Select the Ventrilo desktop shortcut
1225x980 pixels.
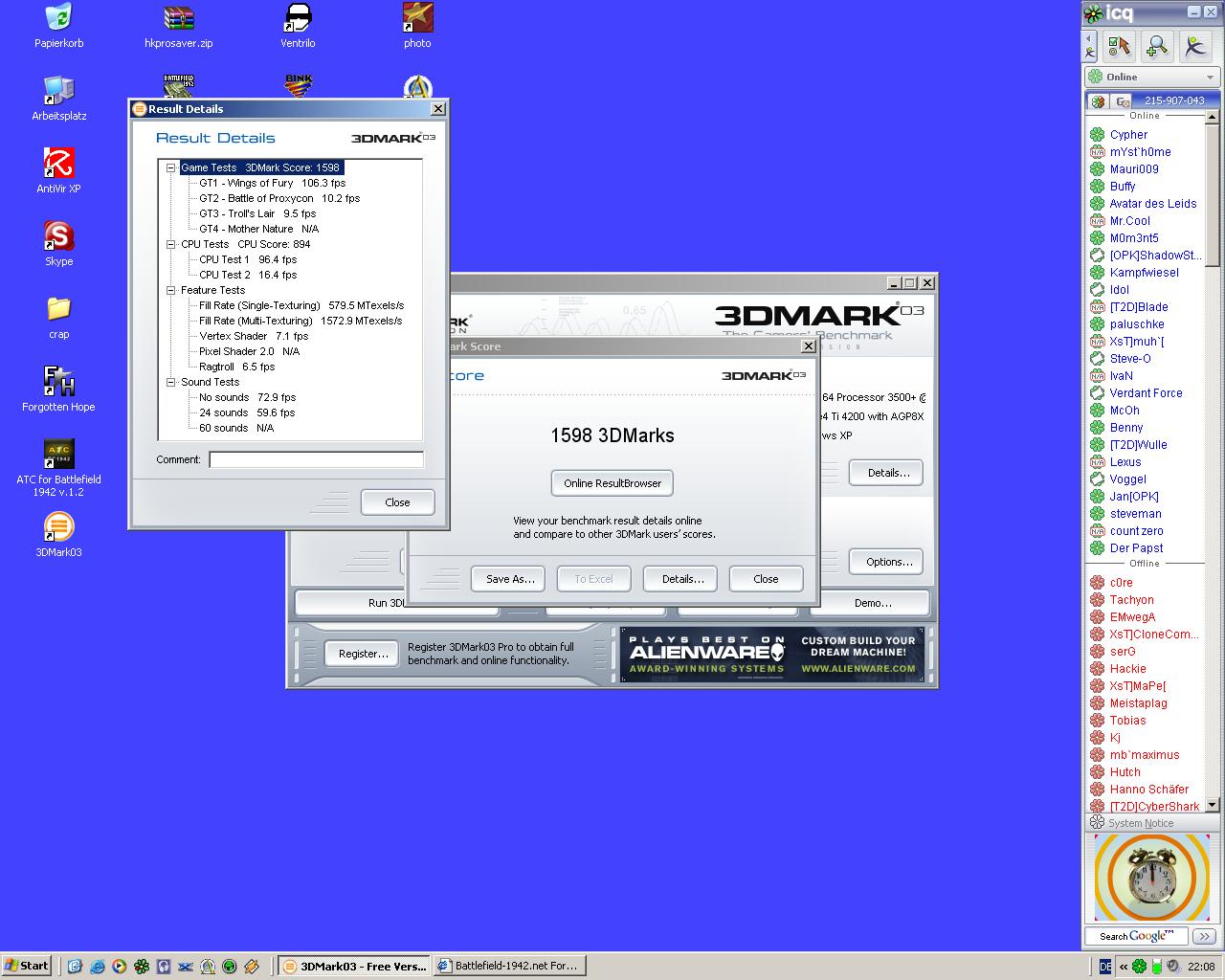click(x=298, y=25)
